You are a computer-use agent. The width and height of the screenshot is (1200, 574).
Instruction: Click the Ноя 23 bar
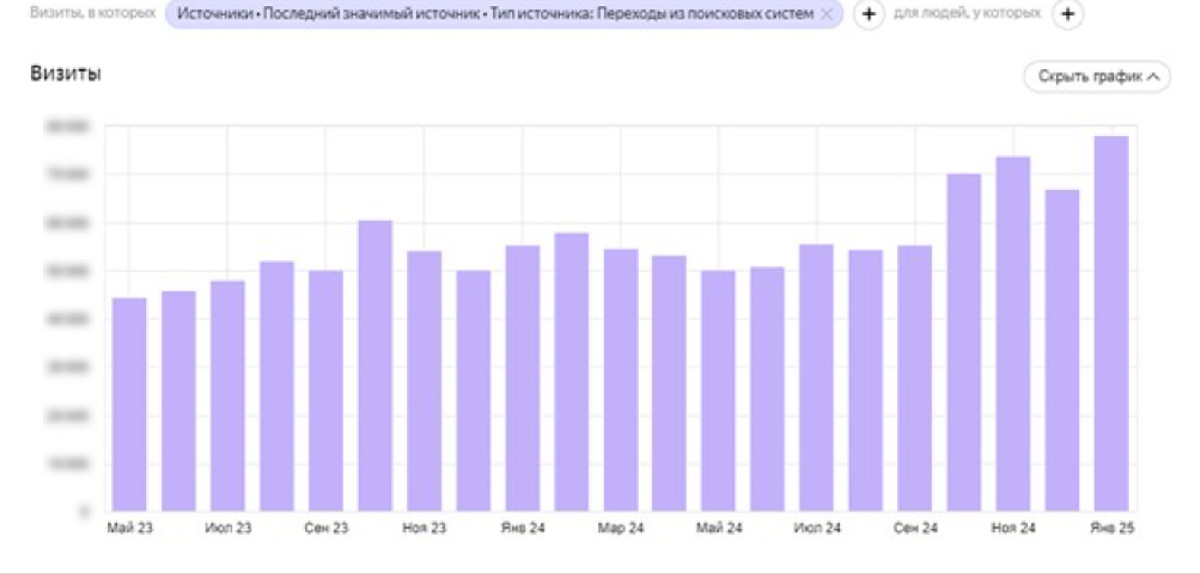[x=424, y=380]
